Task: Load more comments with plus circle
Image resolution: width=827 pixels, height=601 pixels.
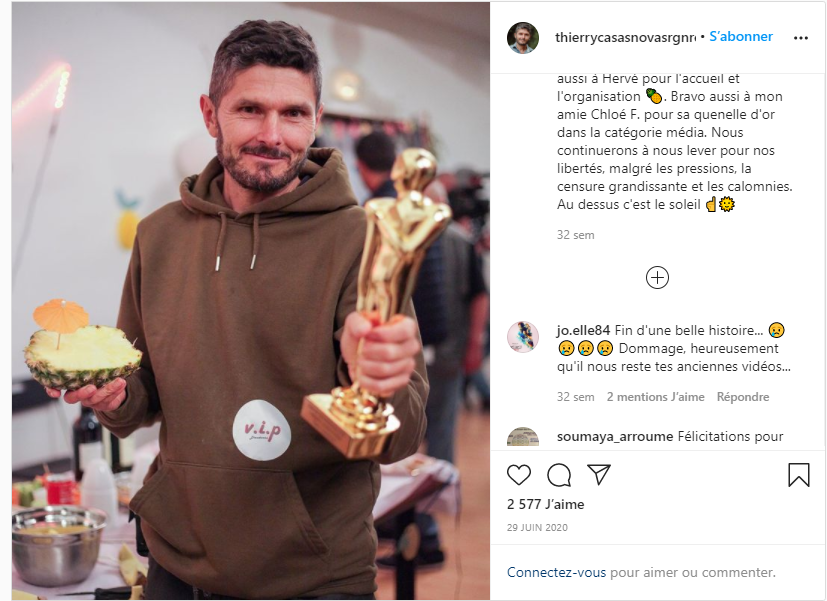Action: [x=657, y=278]
